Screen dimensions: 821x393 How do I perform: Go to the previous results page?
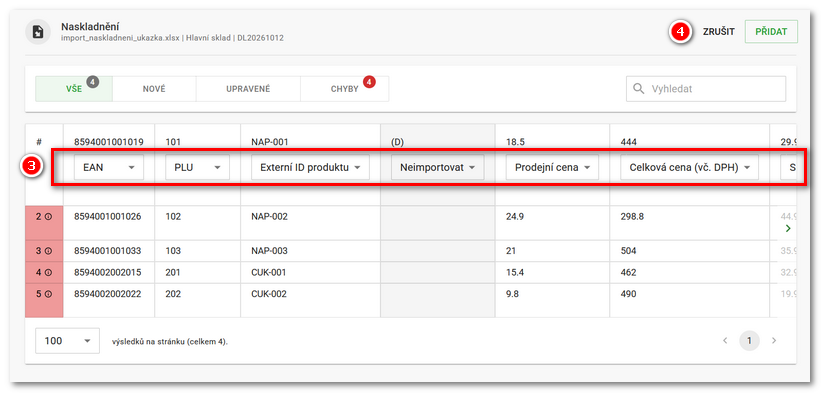[x=725, y=341]
